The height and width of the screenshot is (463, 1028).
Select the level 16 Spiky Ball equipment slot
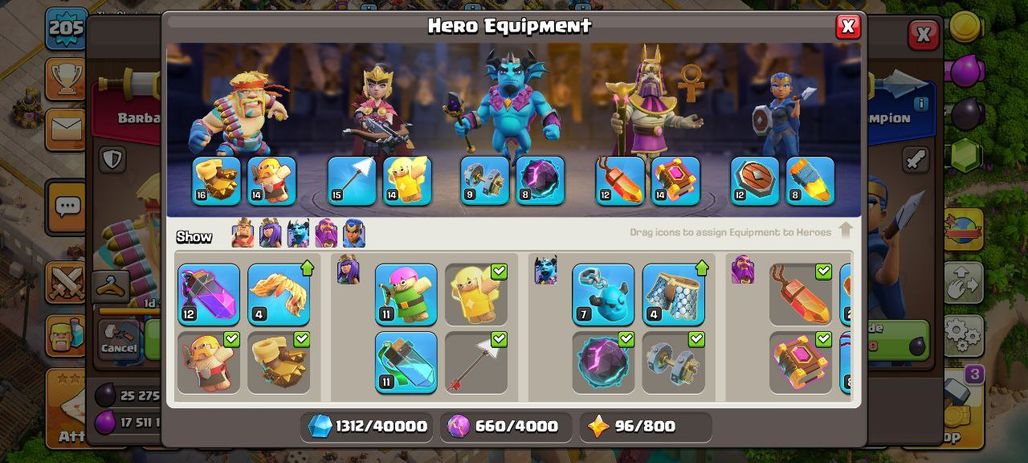pyautogui.click(x=216, y=181)
